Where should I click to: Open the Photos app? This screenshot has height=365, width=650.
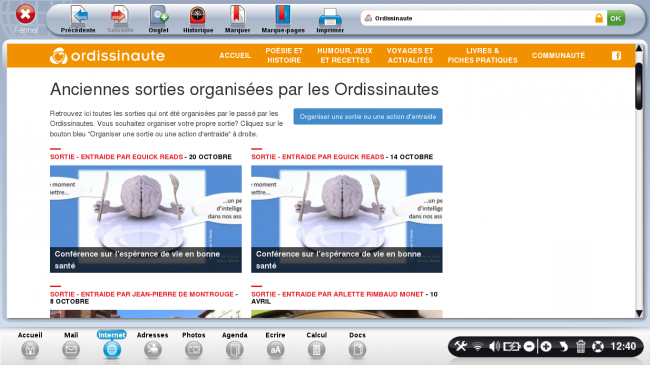pyautogui.click(x=194, y=345)
